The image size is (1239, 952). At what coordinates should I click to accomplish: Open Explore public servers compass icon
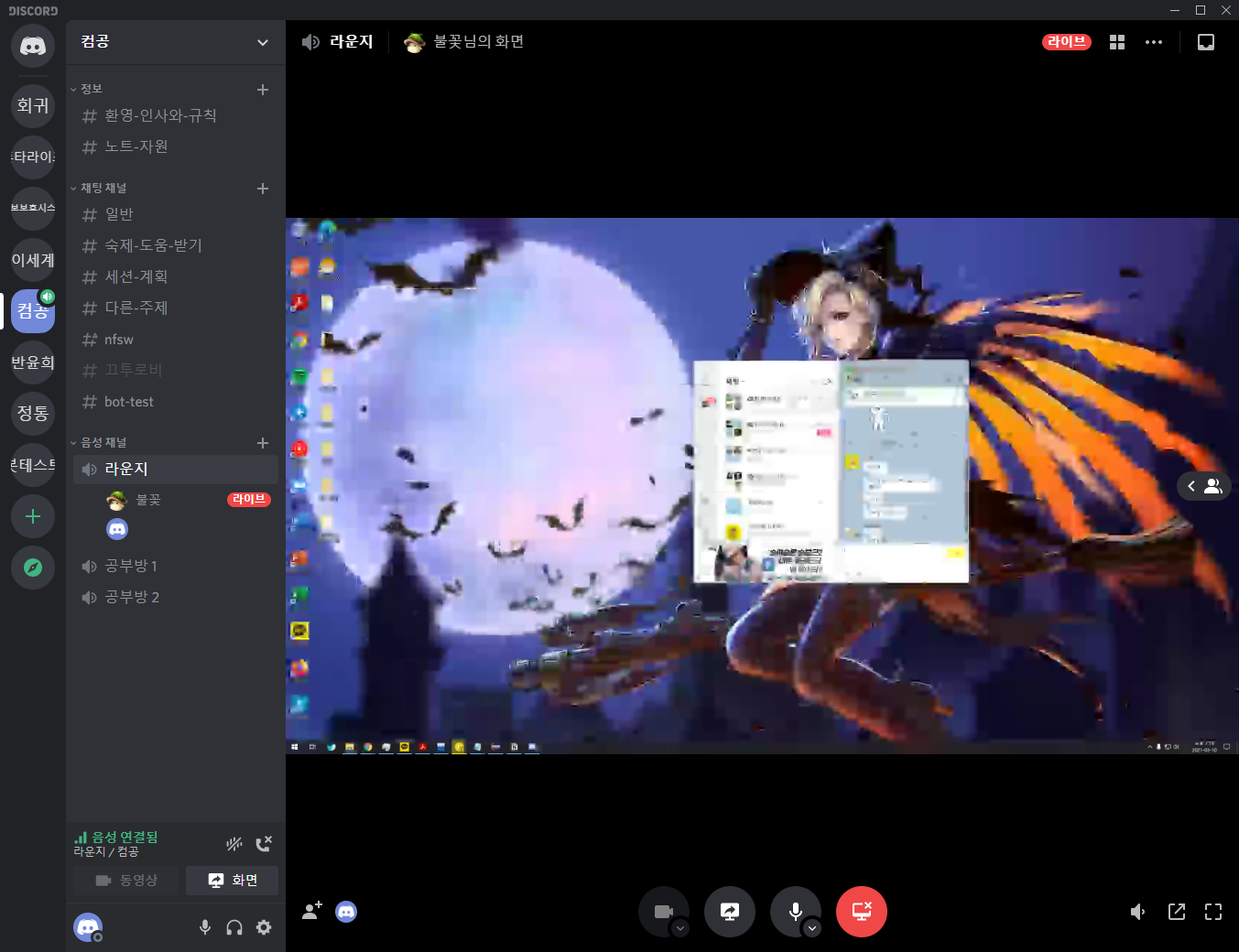33,568
